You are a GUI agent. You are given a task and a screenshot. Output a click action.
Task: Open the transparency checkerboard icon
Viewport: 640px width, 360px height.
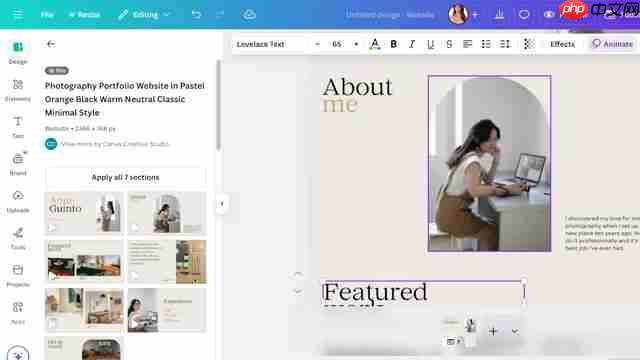[529, 44]
